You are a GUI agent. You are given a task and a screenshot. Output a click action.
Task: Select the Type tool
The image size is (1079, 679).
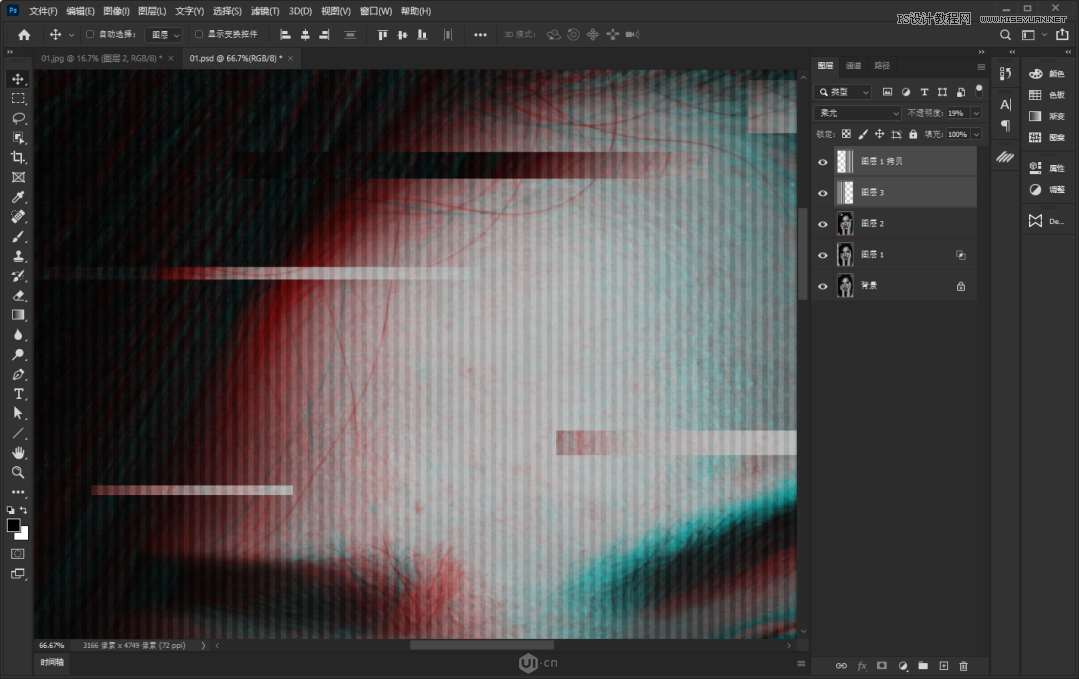[x=17, y=393]
